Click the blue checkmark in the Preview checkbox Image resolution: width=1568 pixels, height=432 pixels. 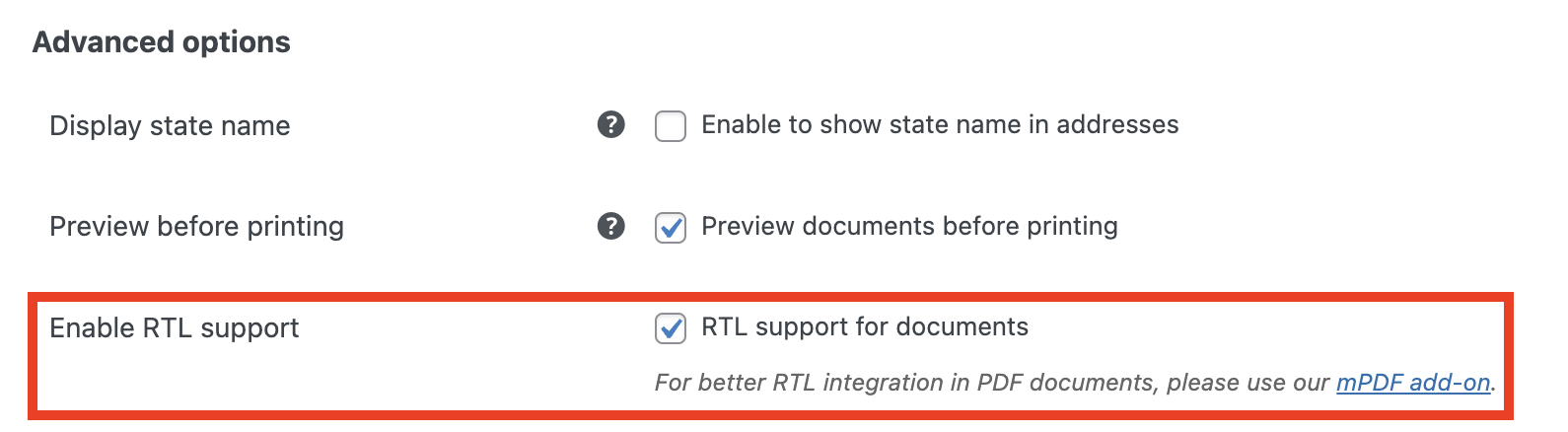[x=672, y=228]
